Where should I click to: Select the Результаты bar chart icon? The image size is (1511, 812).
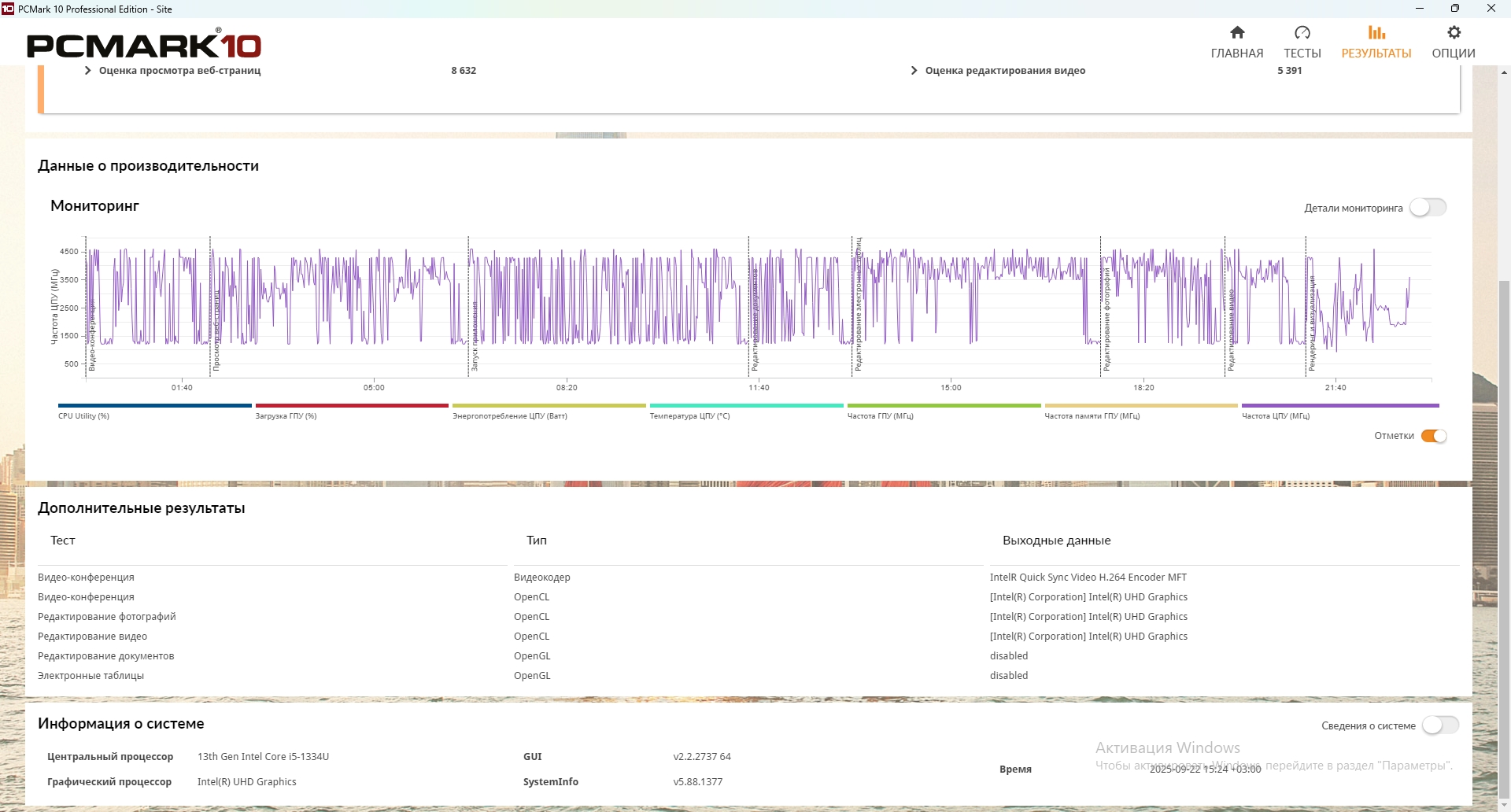pyautogui.click(x=1376, y=33)
